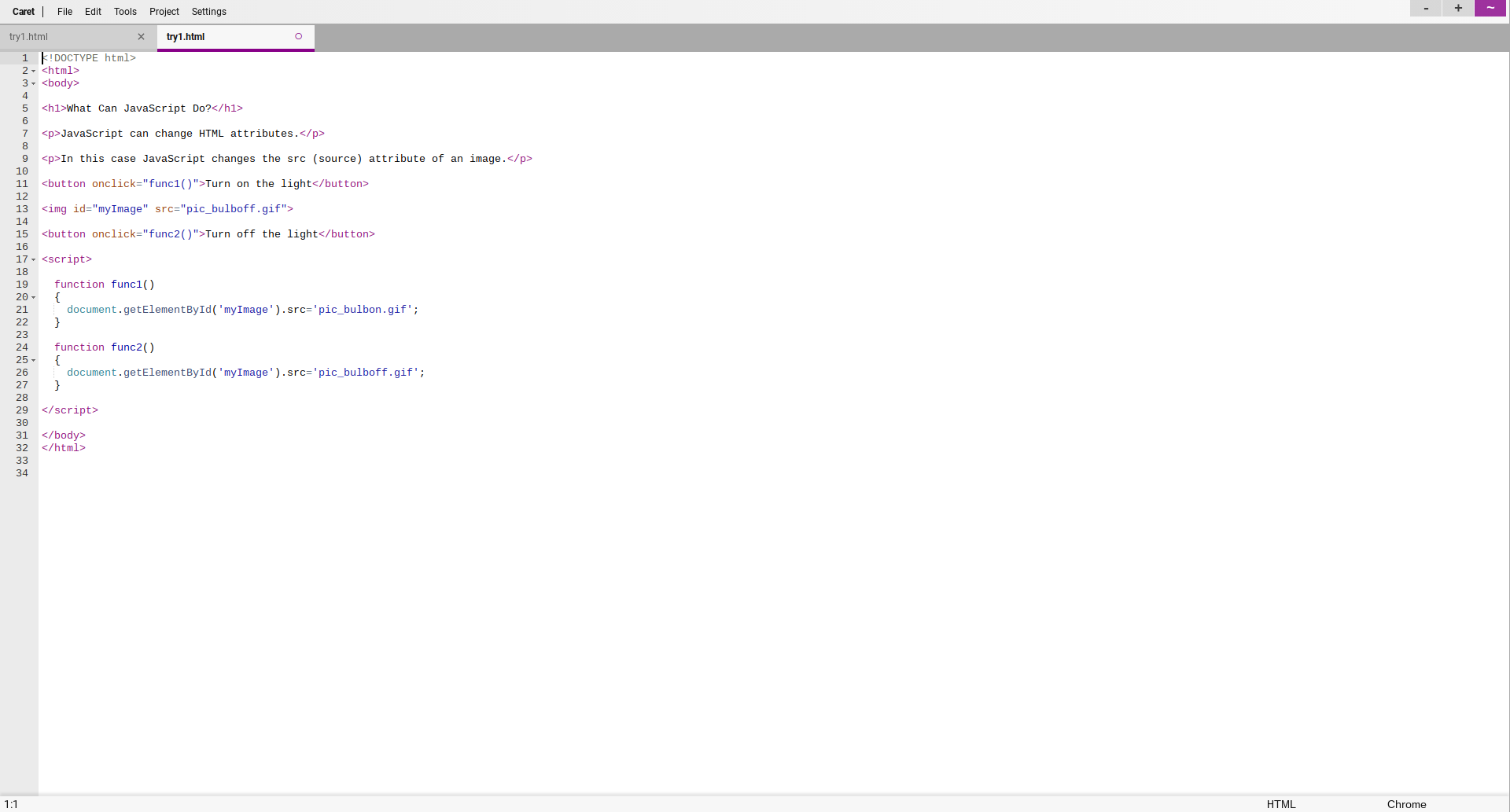This screenshot has width=1510, height=812.
Task: Click line number 1 in the gutter
Action: pyautogui.click(x=25, y=58)
